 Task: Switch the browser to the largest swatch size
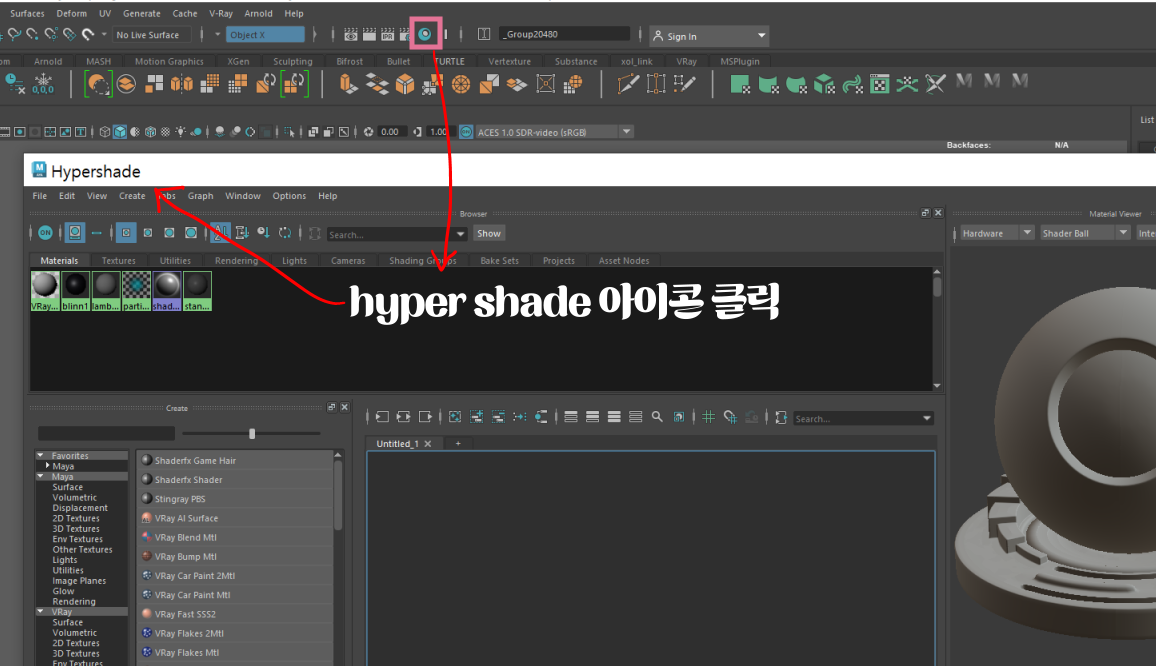pos(191,233)
